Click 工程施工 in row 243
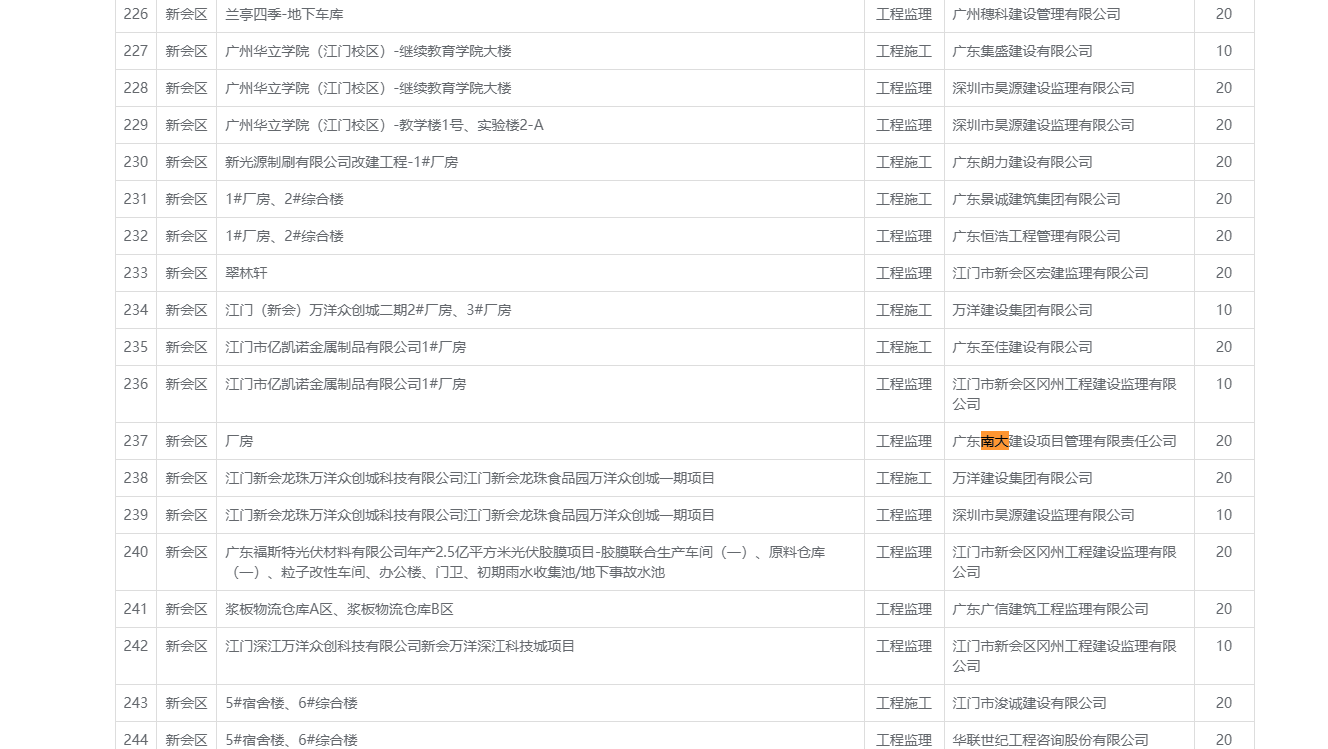 tap(904, 703)
